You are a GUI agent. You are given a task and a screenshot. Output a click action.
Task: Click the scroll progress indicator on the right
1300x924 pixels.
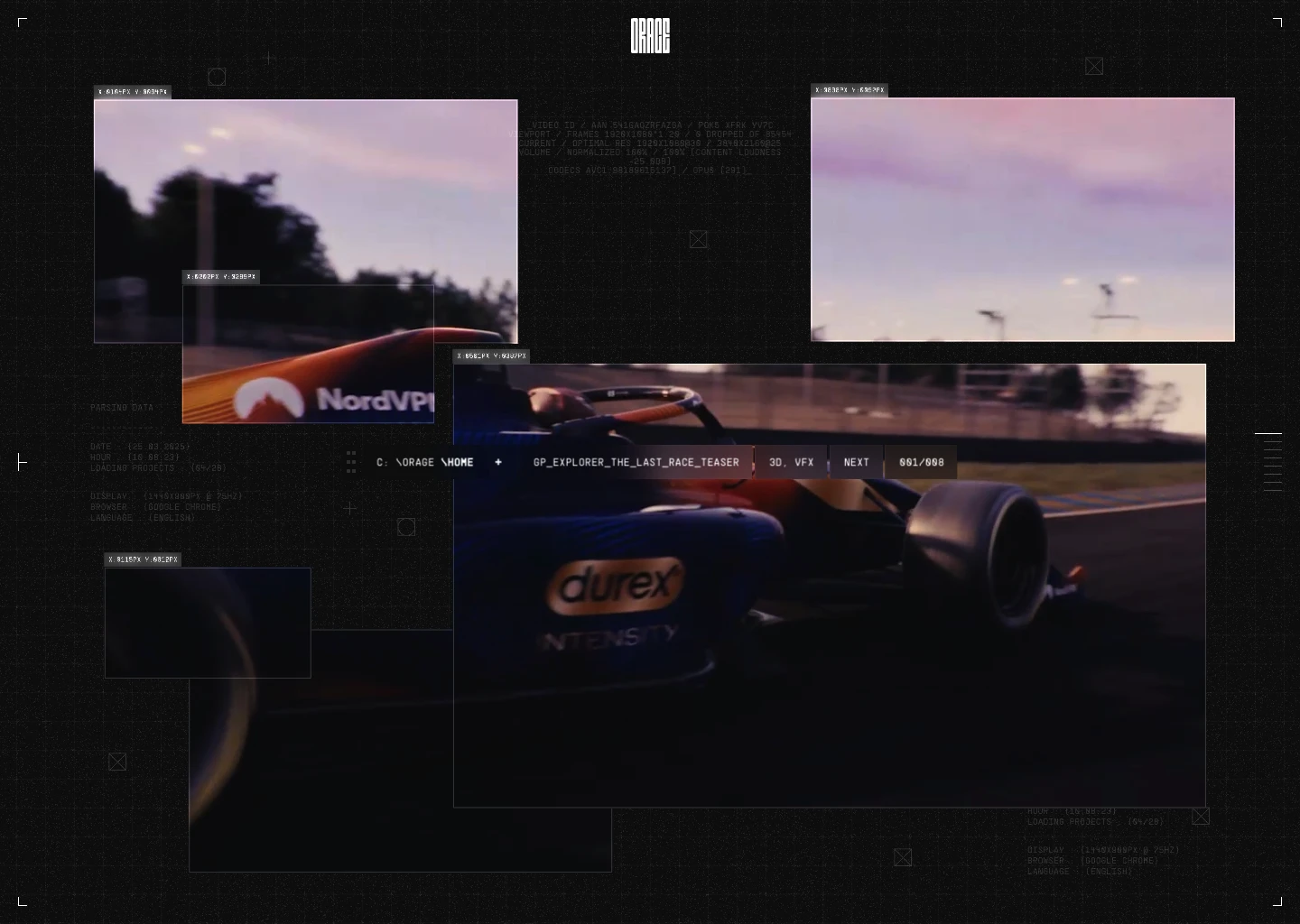tap(1268, 462)
